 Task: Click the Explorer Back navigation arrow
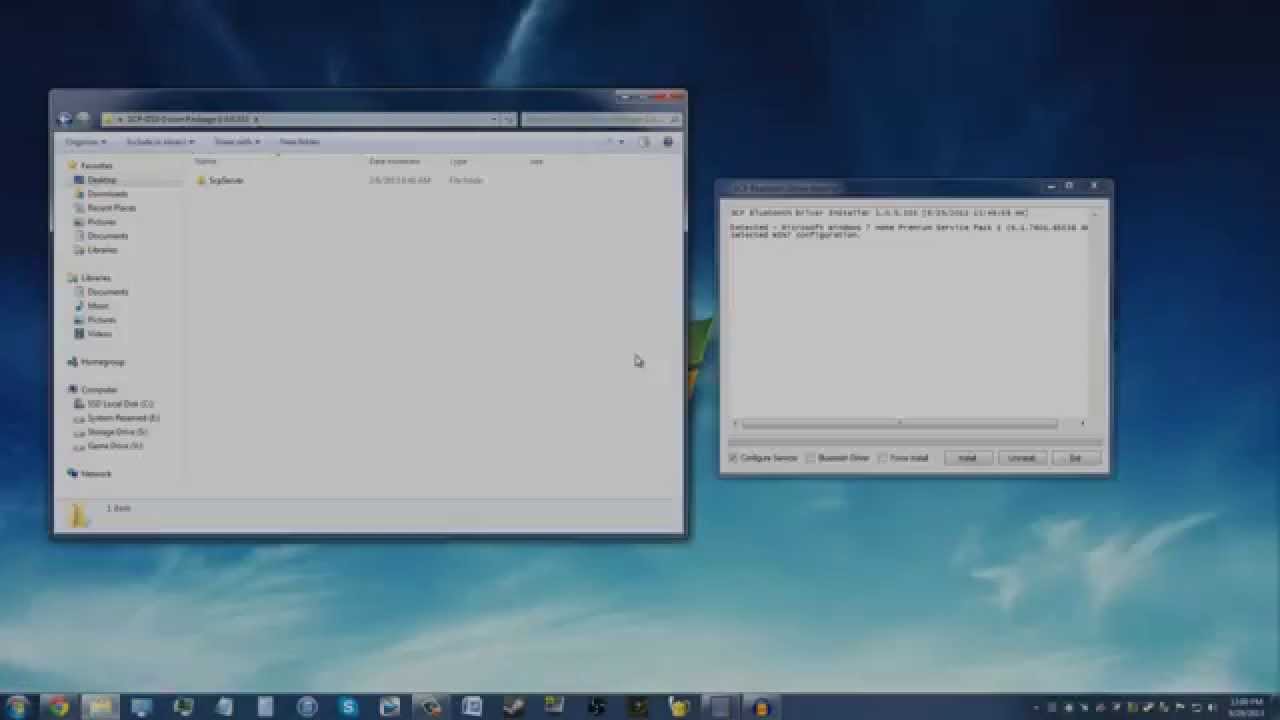66,119
